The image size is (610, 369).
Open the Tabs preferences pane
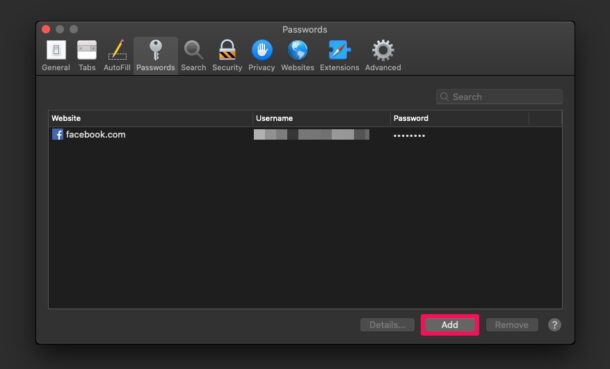87,55
